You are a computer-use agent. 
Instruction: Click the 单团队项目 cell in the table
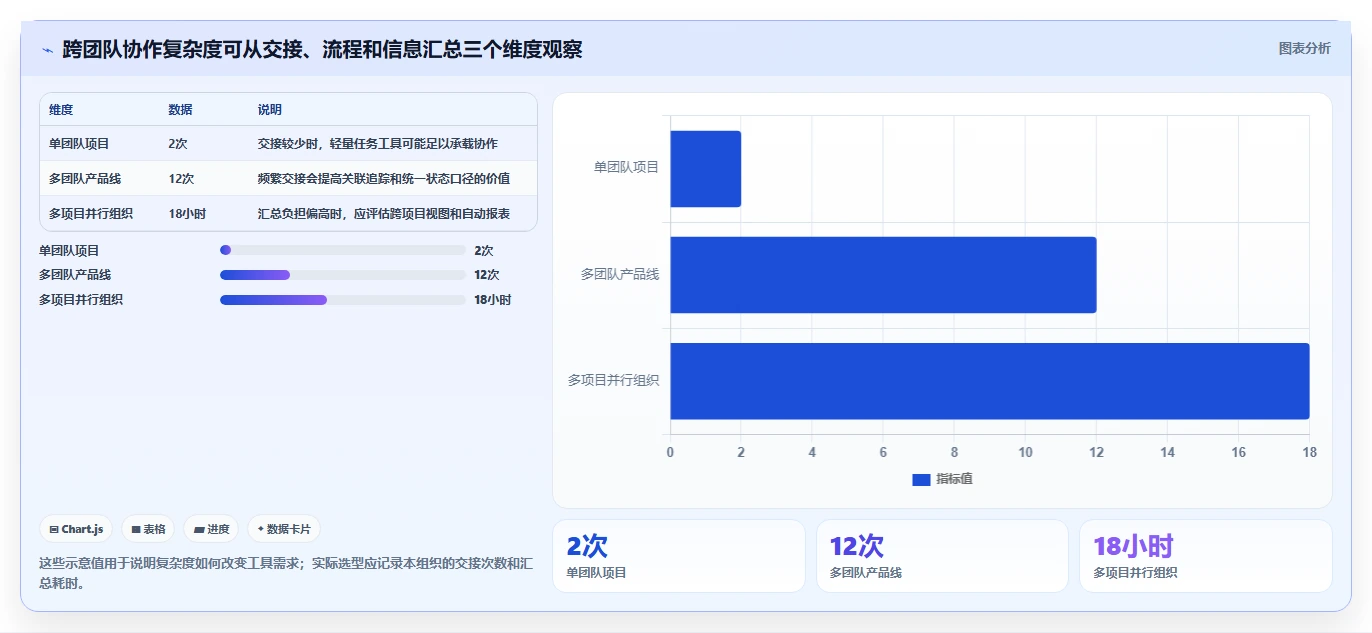[x=79, y=144]
